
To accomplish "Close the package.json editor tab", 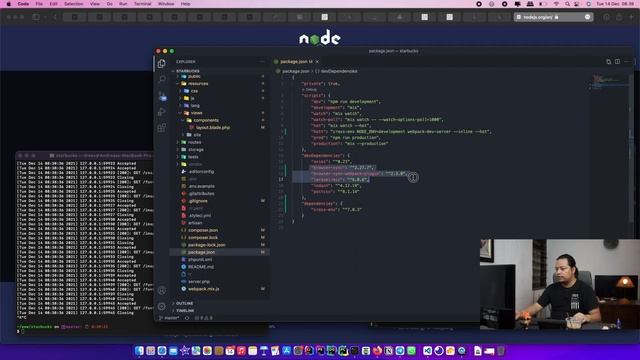I will [x=317, y=62].
